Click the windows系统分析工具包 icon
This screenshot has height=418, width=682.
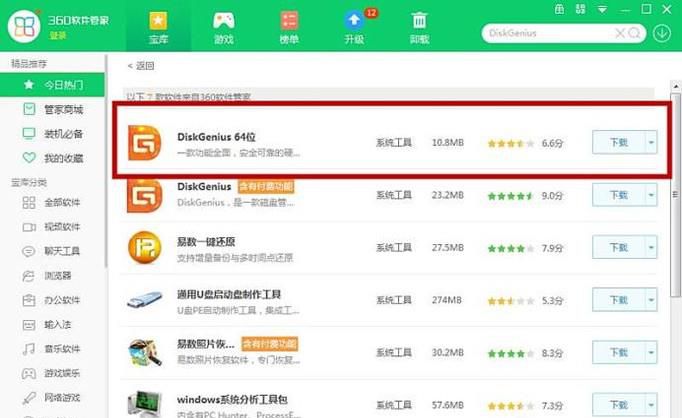(x=145, y=404)
